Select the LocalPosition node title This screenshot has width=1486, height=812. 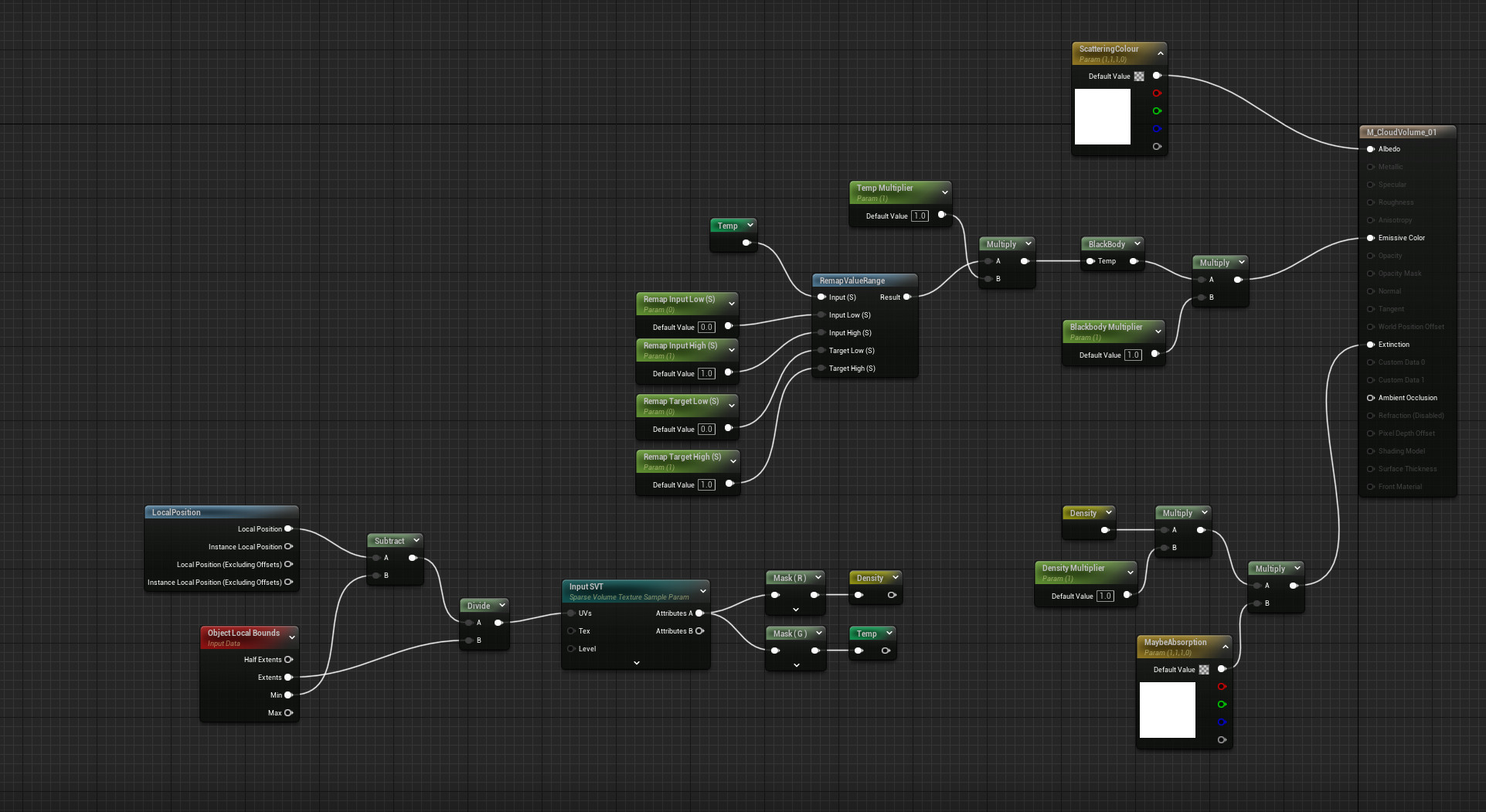coord(176,512)
